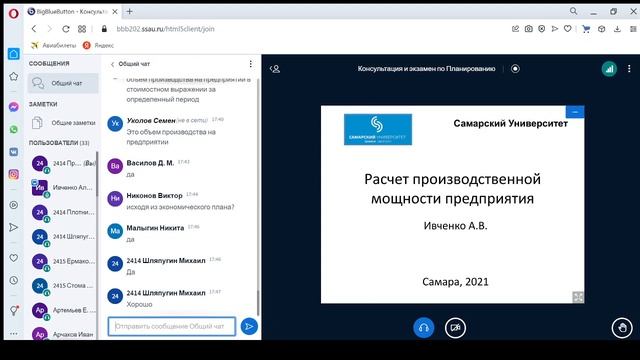Viewport: 640px width, 360px height.
Task: Click the chat message input field
Action: click(x=172, y=327)
